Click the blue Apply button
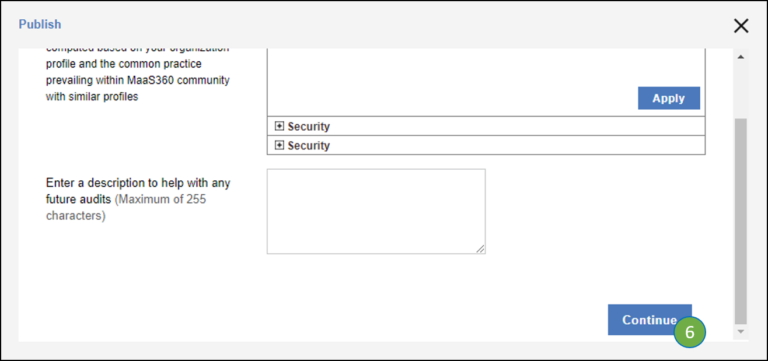Viewport: 768px width, 361px height. [x=669, y=98]
